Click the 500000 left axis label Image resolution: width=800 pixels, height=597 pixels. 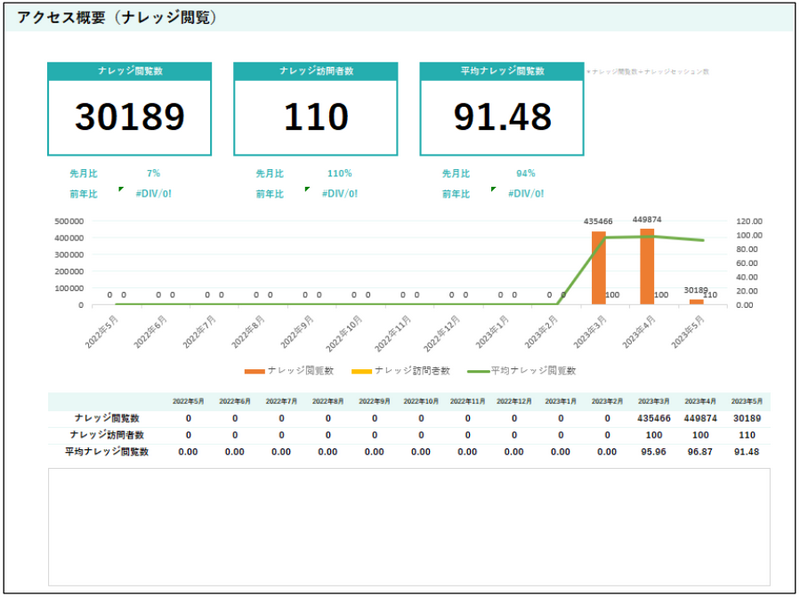tap(69, 221)
